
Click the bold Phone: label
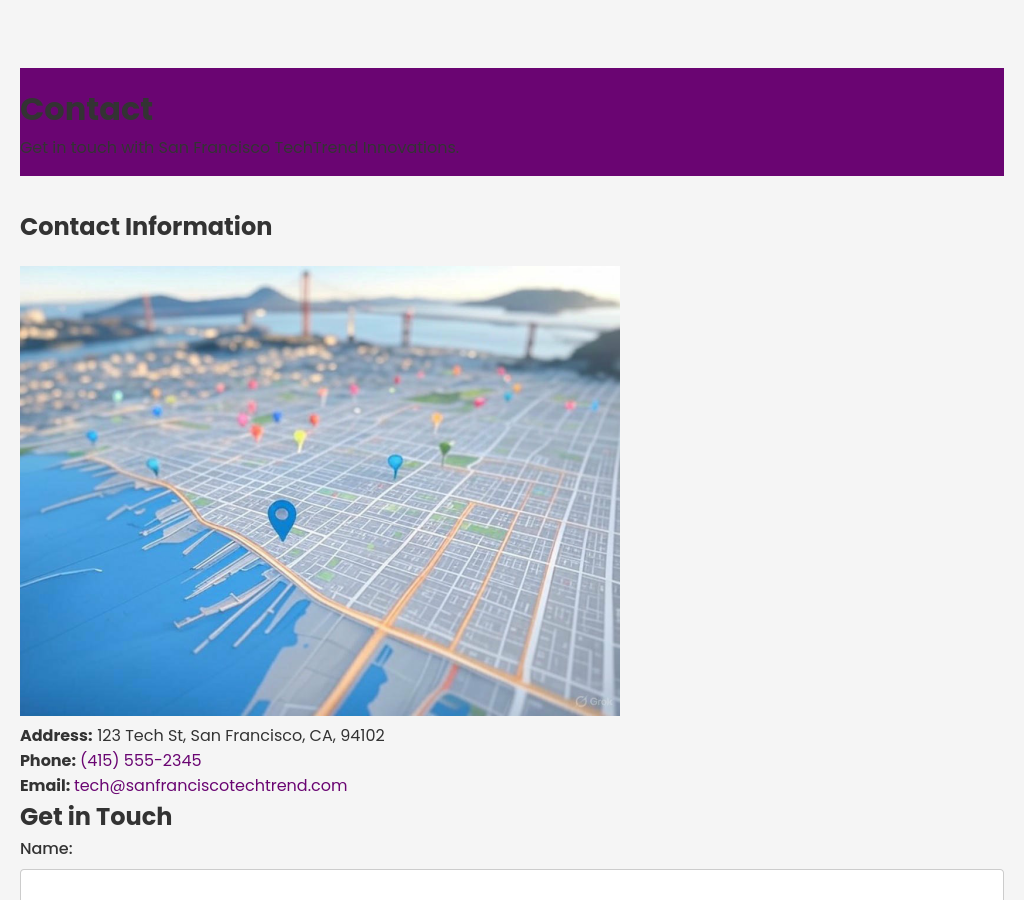48,761
